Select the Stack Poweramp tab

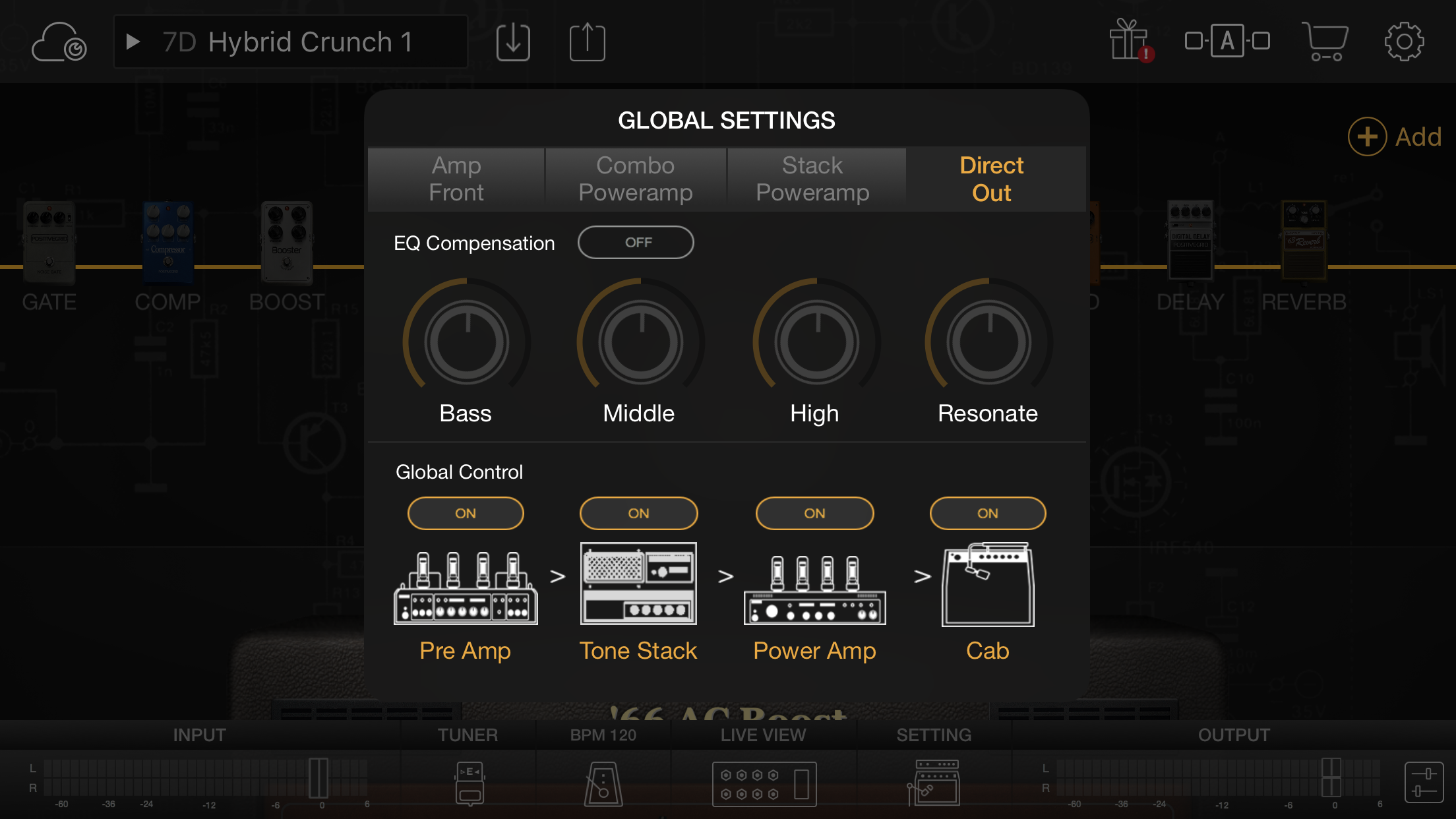(812, 179)
